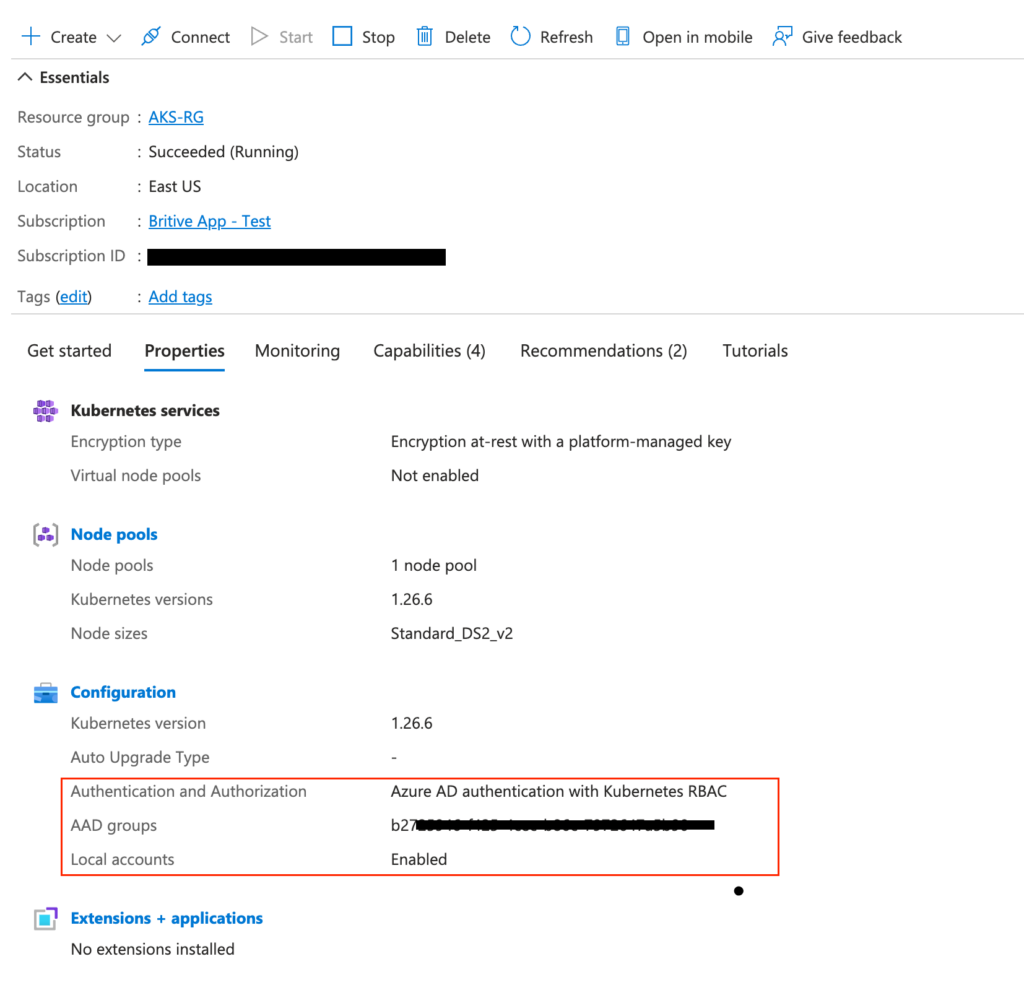Collapse the Essentials section

pos(25,76)
